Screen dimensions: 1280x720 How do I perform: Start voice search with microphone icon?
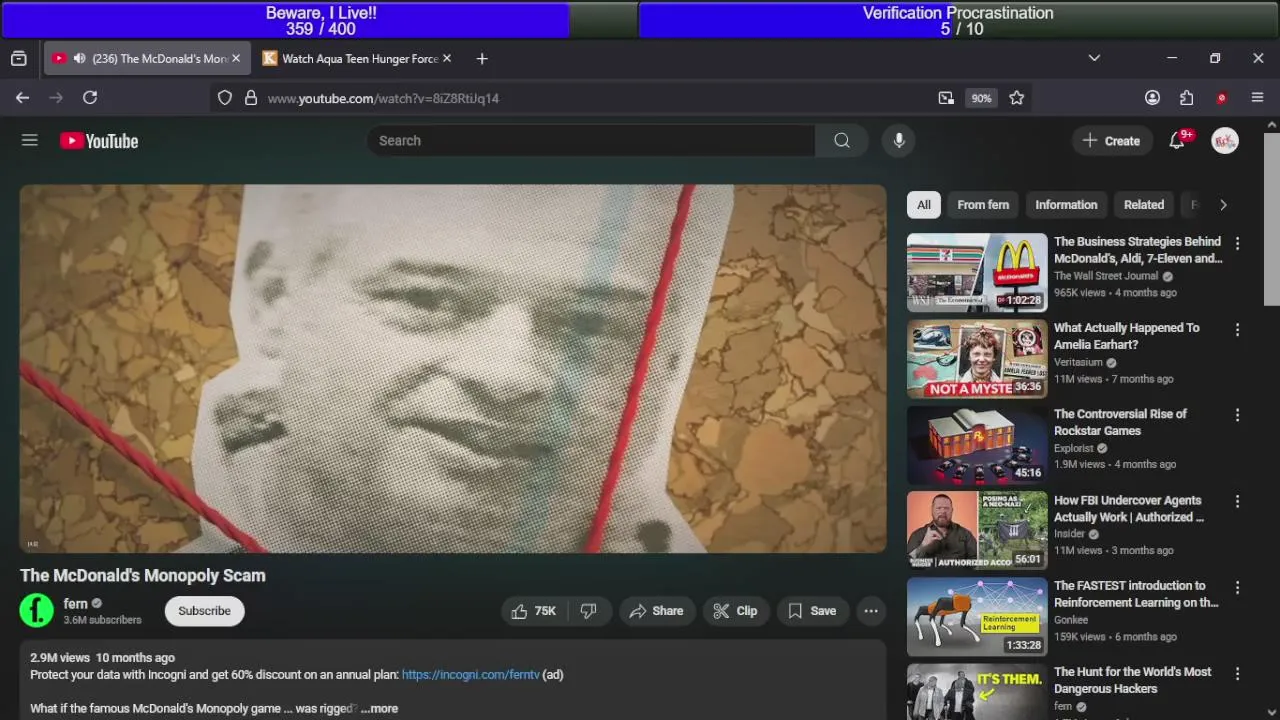(899, 141)
